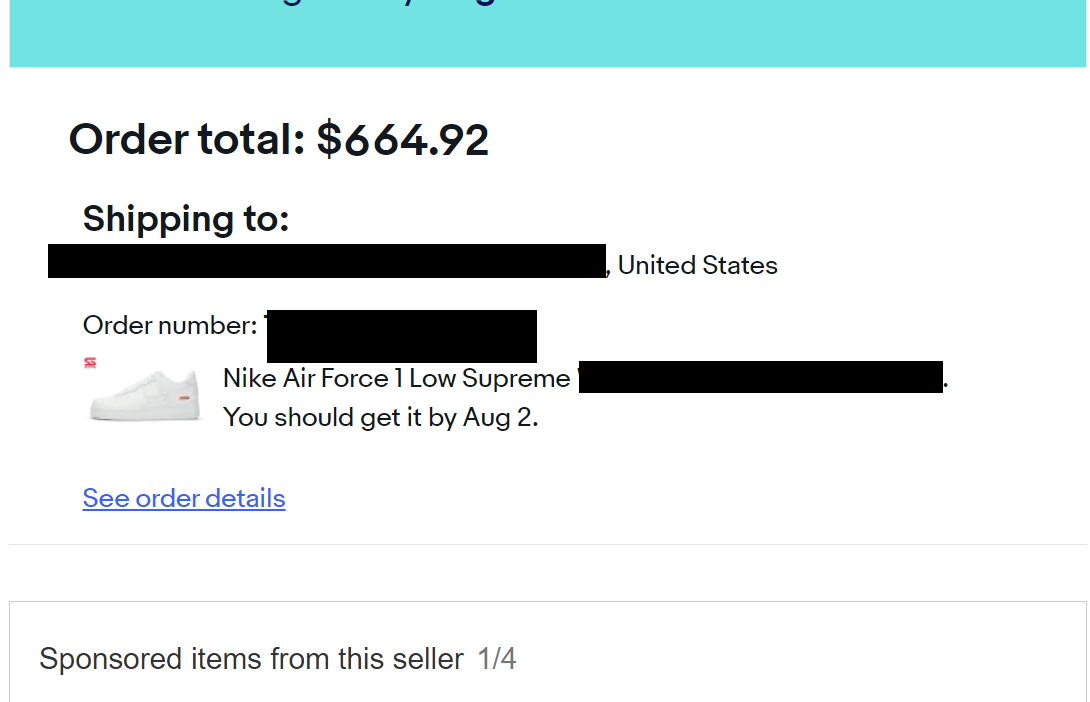Click the $664.92 amount

point(402,139)
